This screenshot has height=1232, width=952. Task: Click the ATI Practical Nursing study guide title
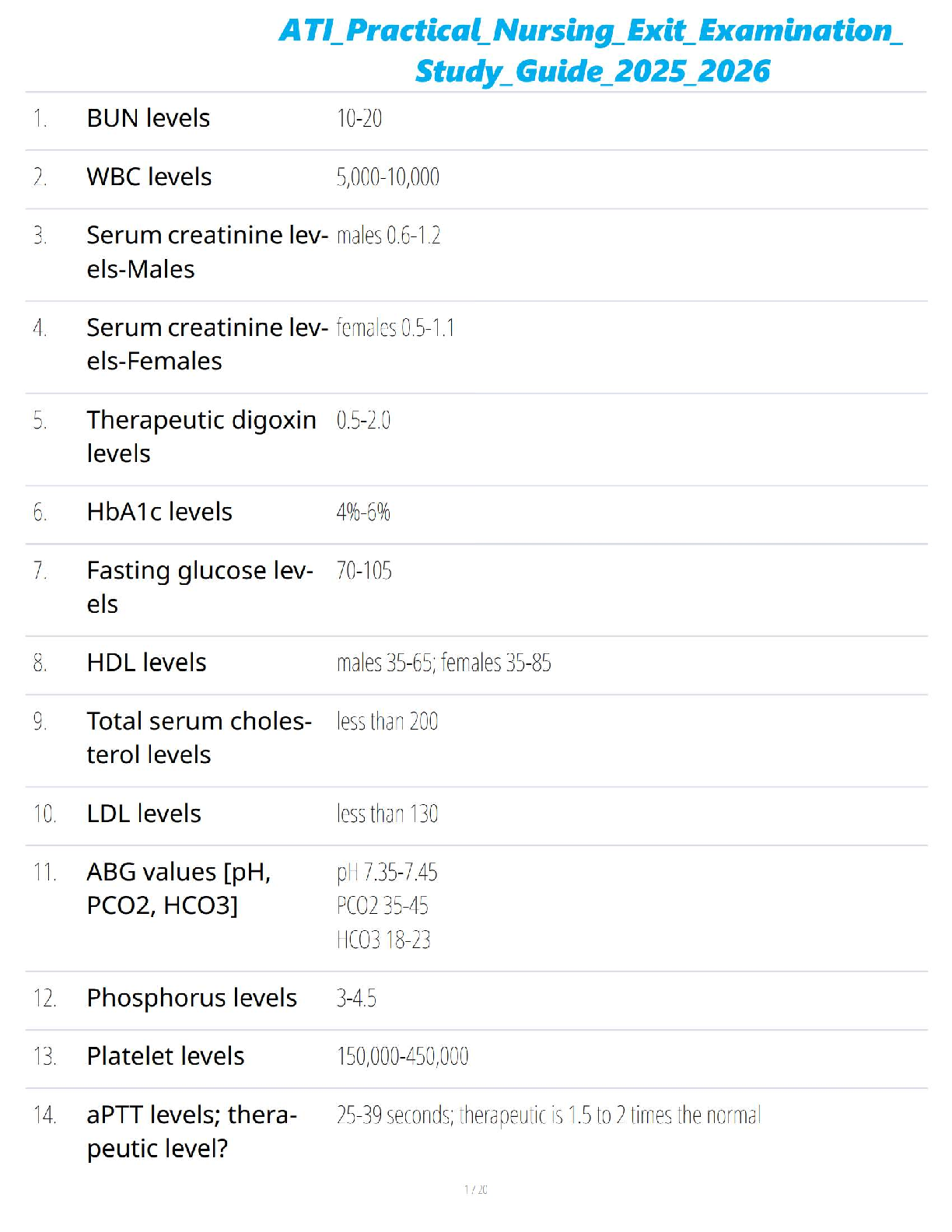tap(591, 51)
